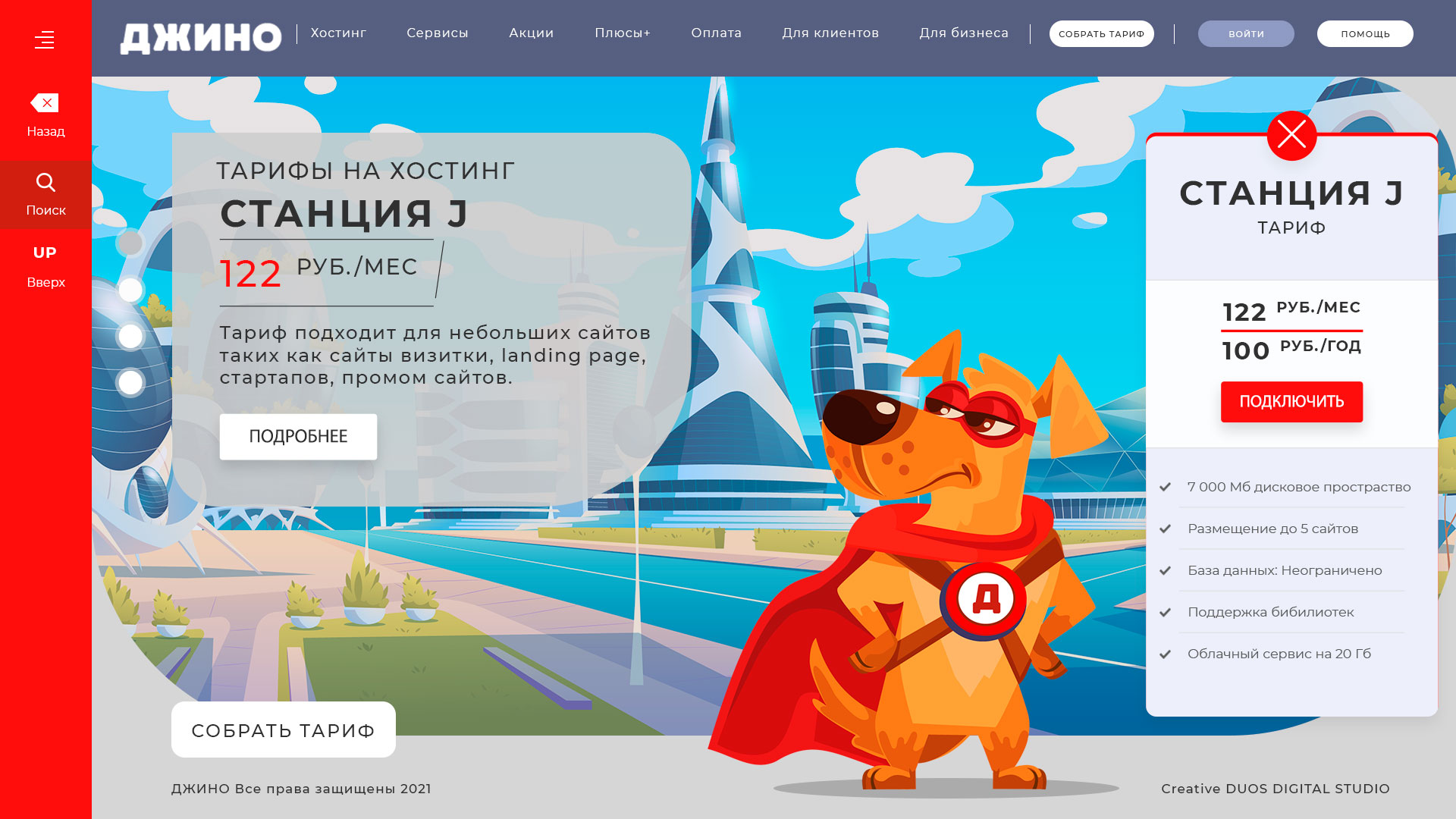This screenshot has height=819, width=1456.
Task: Open the Плюсы+ menu
Action: point(623,33)
